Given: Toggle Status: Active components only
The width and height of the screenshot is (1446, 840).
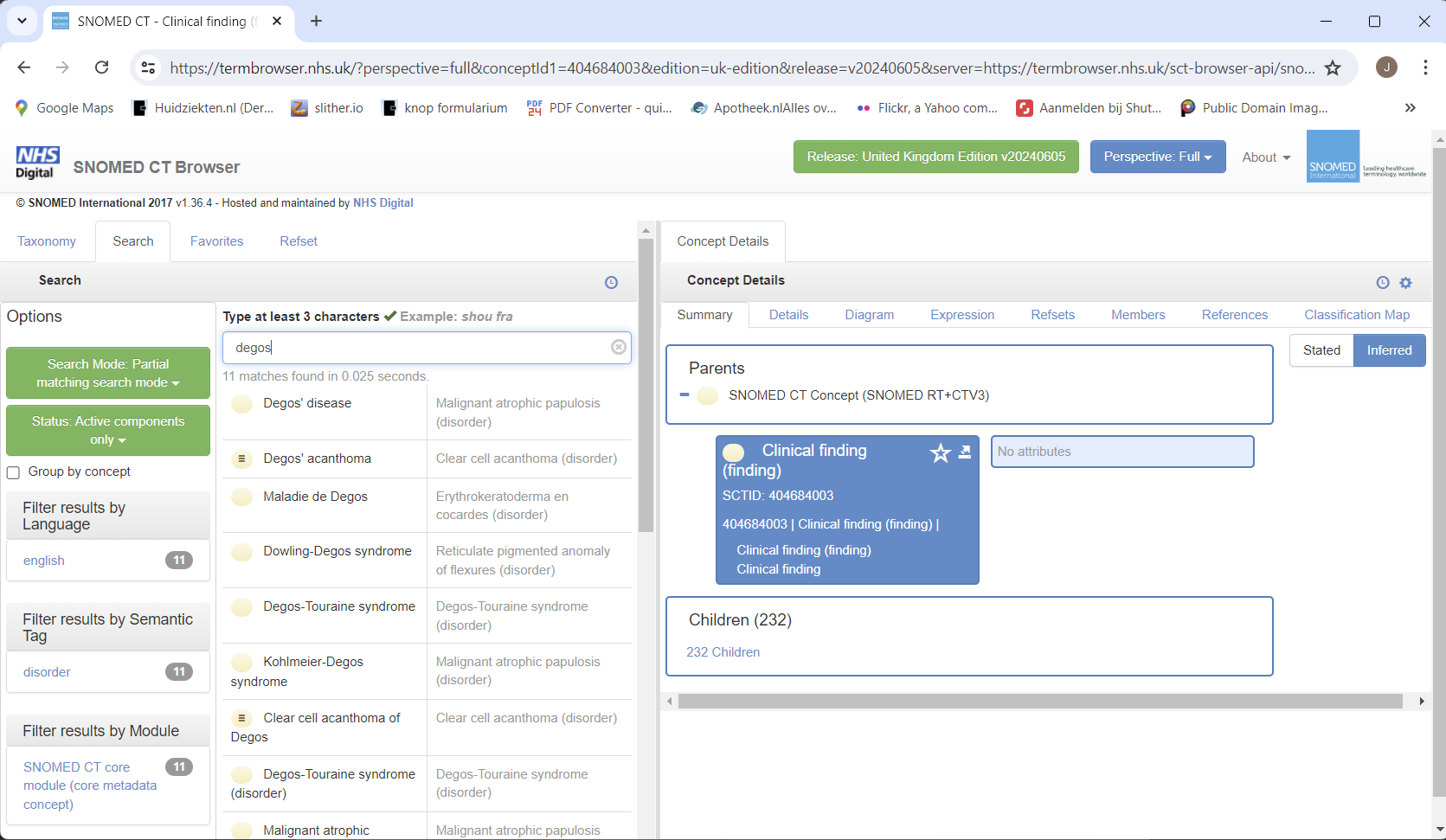Looking at the screenshot, I should pos(107,430).
